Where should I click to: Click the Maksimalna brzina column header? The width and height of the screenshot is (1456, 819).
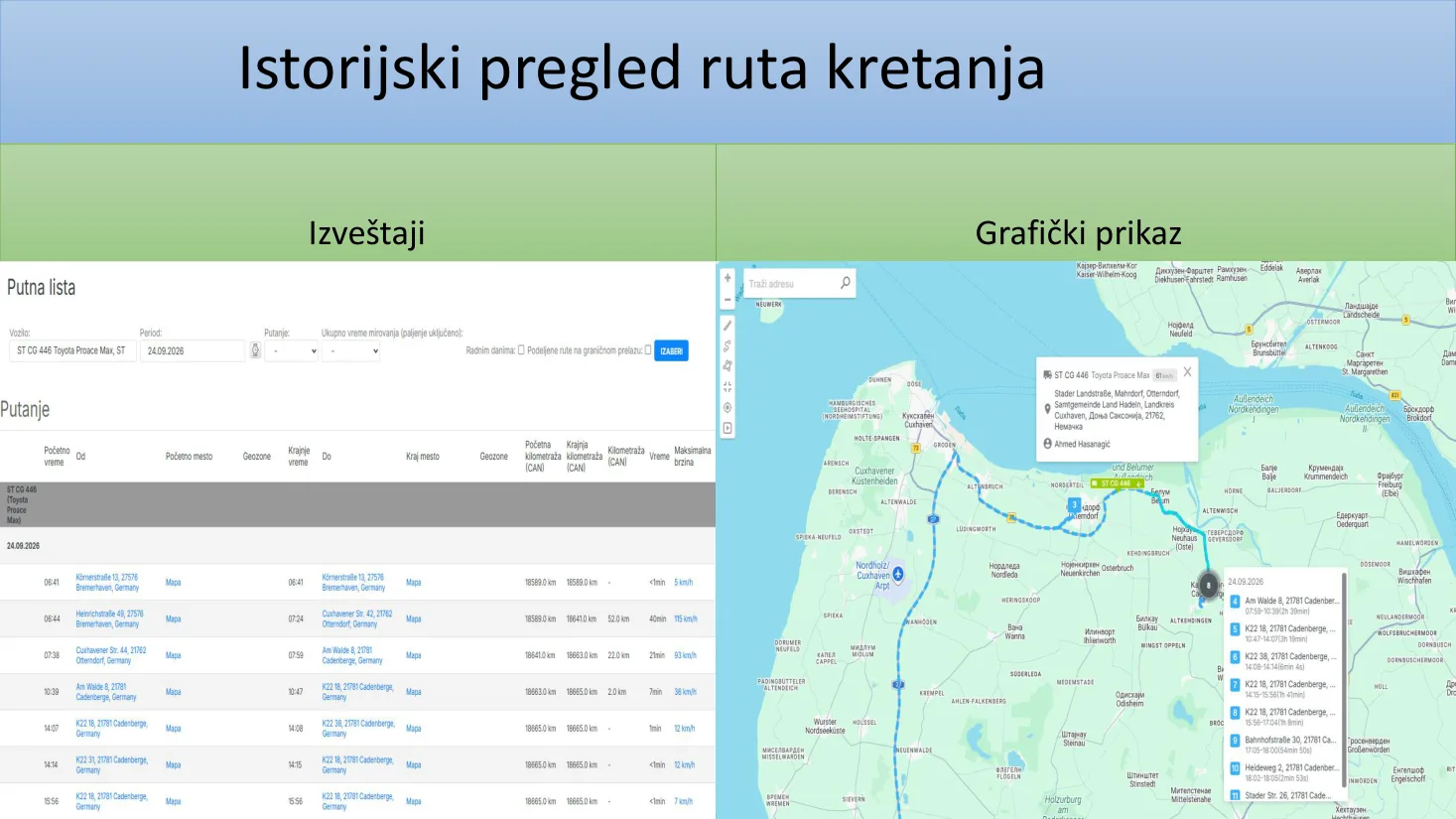pos(693,457)
